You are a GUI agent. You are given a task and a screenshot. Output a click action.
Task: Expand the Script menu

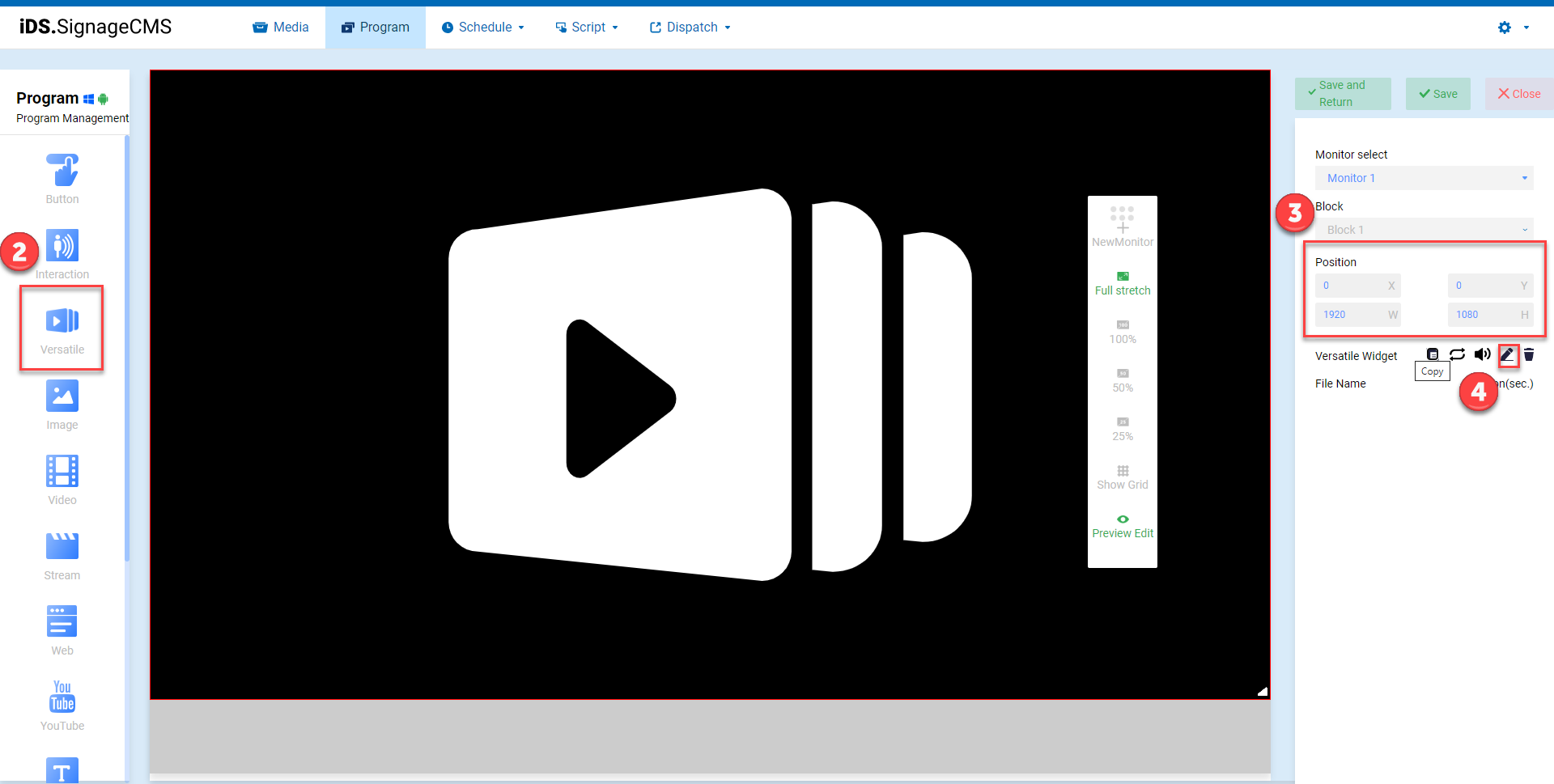coord(587,28)
